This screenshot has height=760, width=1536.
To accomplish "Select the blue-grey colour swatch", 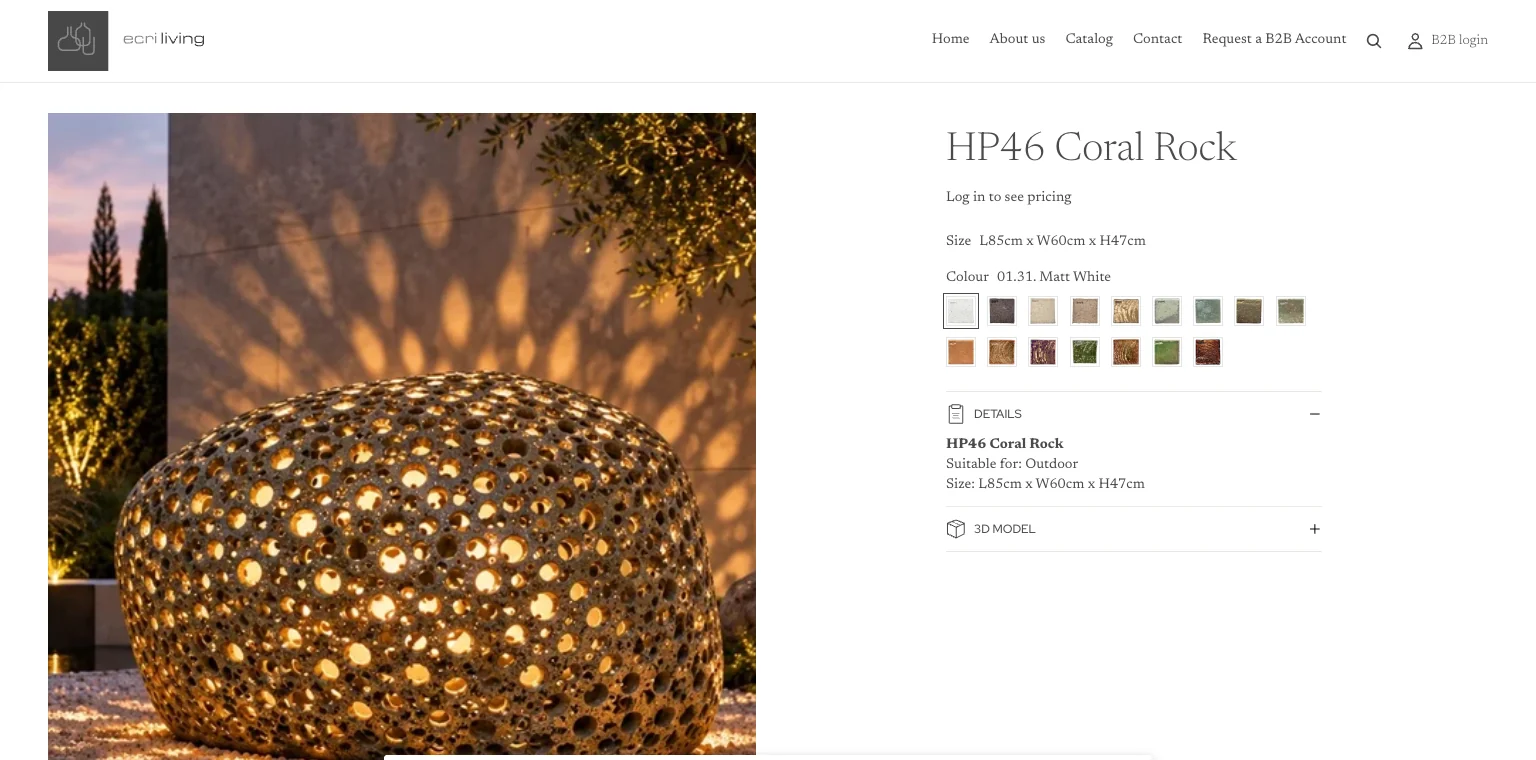I will click(x=1208, y=311).
